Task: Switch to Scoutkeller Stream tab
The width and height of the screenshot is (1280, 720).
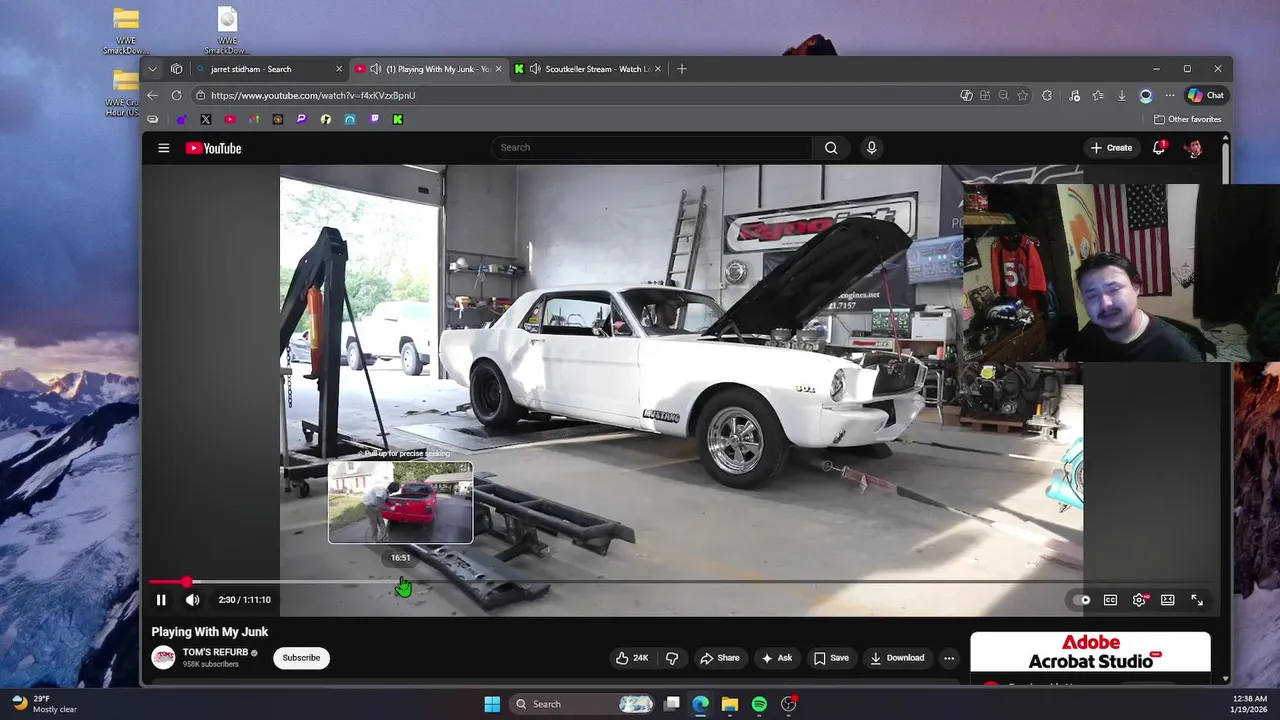Action: [x=590, y=69]
